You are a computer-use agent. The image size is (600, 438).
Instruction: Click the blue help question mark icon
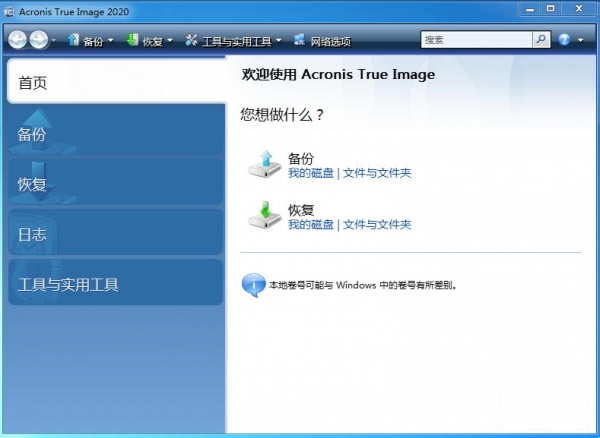point(564,39)
